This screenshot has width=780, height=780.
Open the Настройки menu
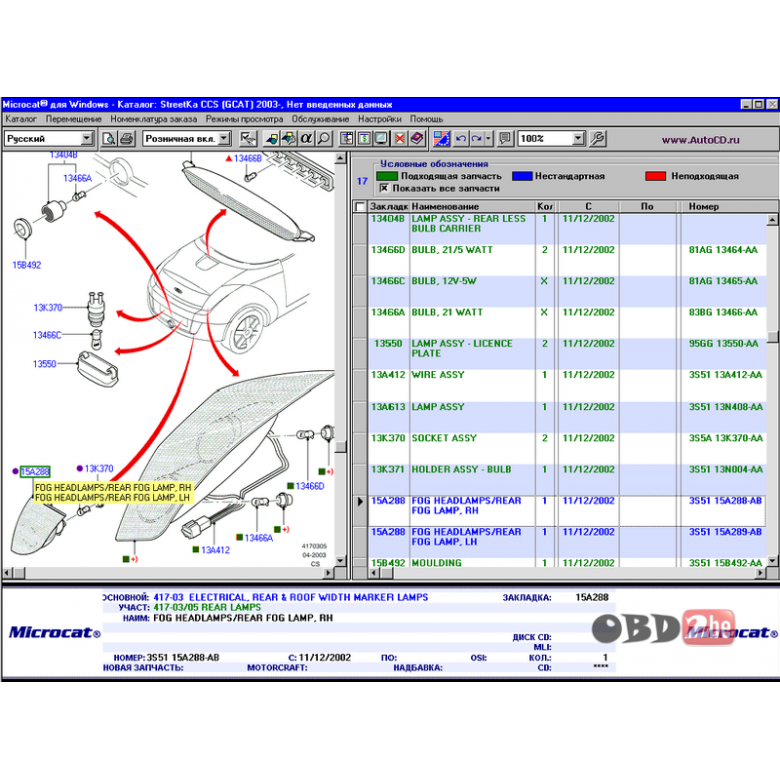click(380, 119)
